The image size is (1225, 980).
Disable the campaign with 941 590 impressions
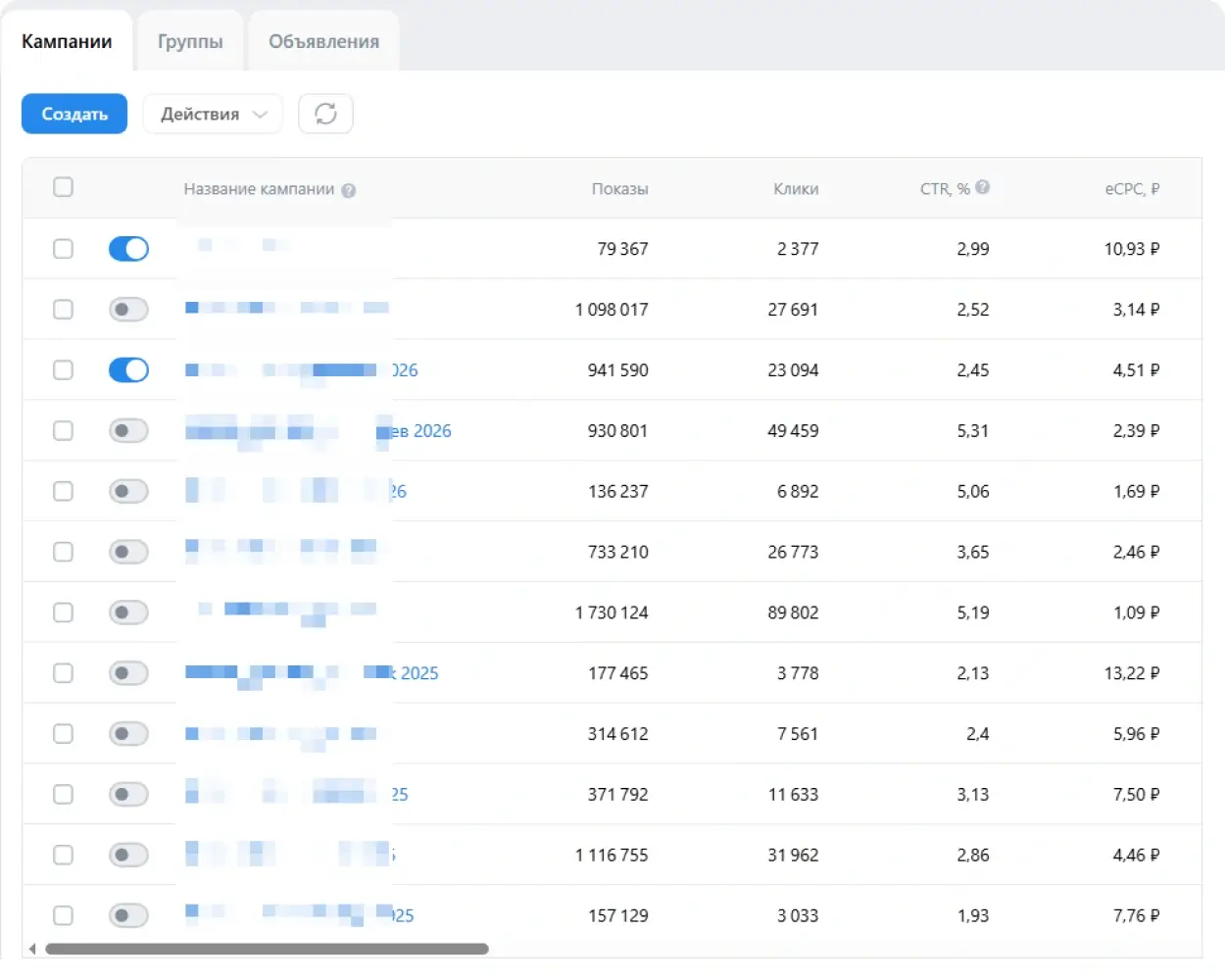click(x=128, y=370)
